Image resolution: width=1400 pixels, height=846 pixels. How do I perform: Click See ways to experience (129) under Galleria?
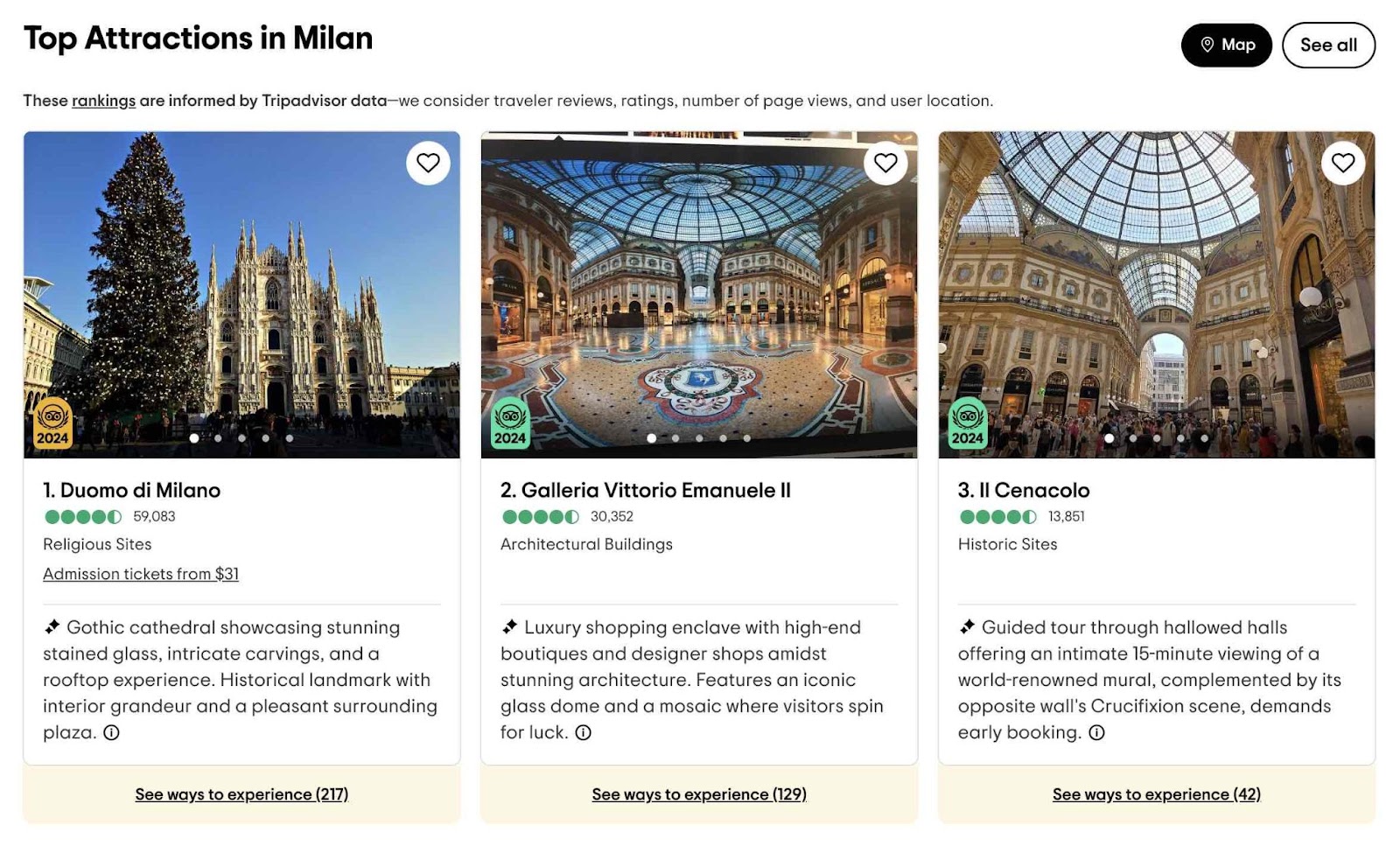[x=698, y=794]
